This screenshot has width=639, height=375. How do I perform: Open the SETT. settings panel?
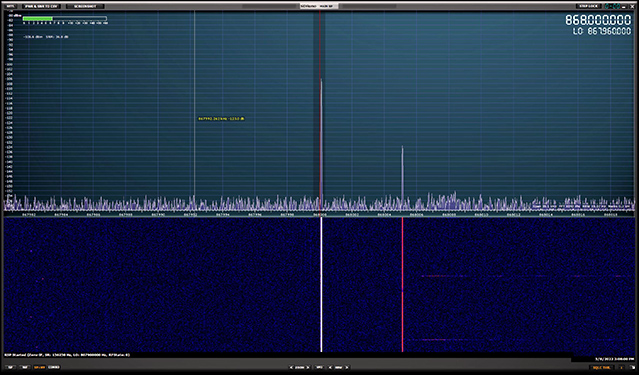coord(10,6)
